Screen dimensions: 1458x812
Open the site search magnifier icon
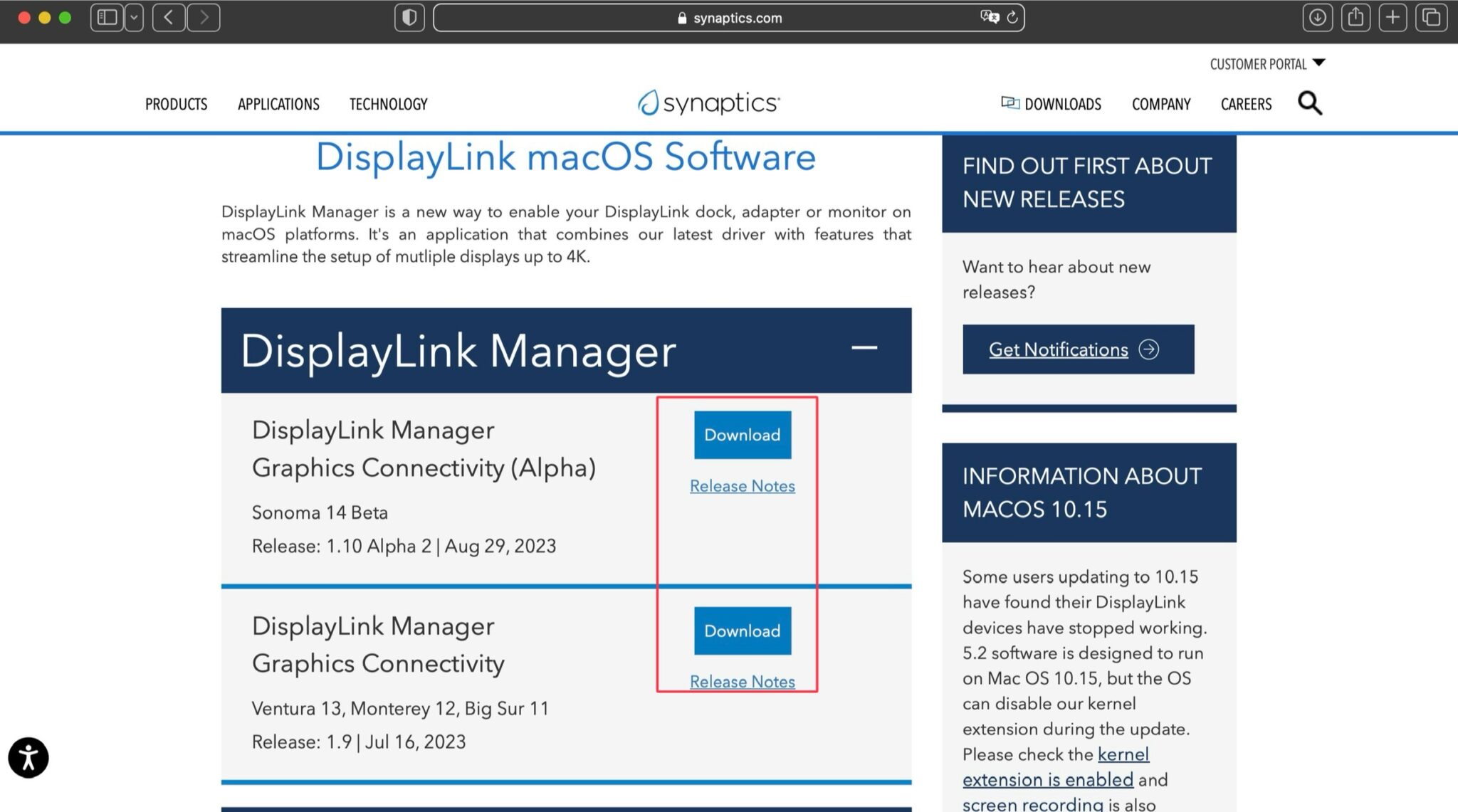tap(1310, 104)
